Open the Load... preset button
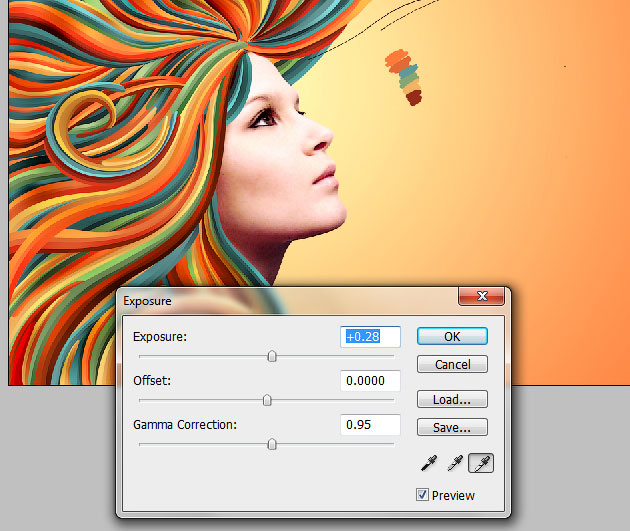Image resolution: width=630 pixels, height=531 pixels. [x=452, y=399]
